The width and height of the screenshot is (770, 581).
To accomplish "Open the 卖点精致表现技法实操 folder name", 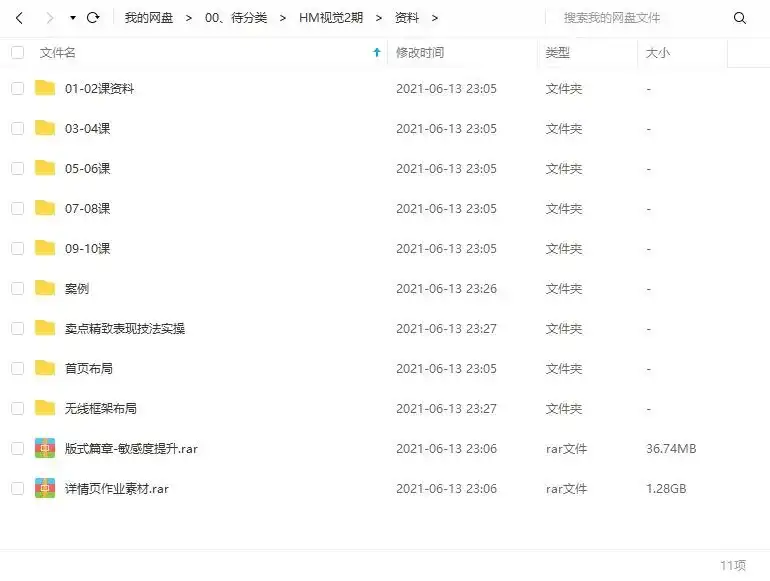I will point(125,329).
